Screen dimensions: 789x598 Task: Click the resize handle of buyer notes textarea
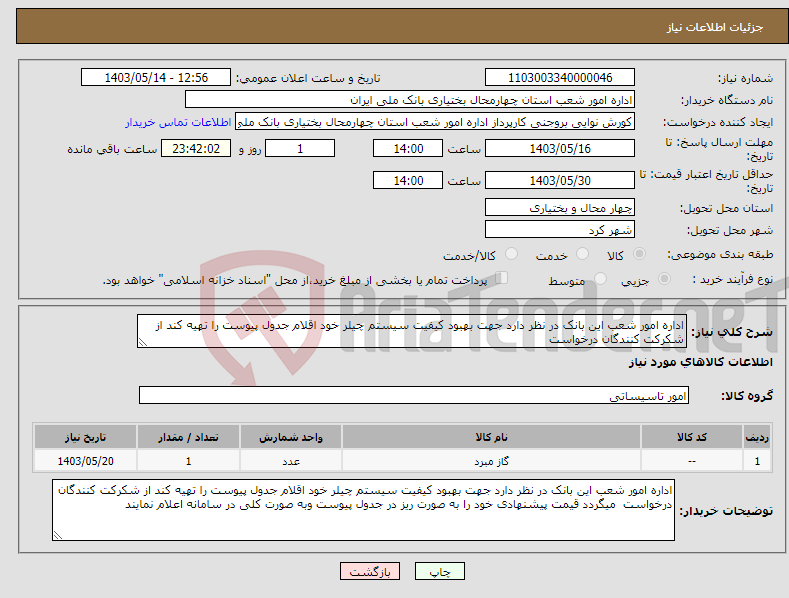tap(58, 535)
